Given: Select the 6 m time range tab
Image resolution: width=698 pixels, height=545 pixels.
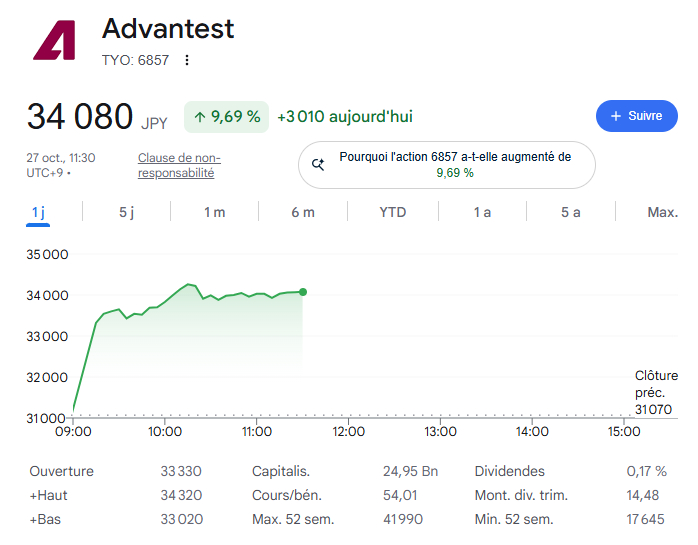Looking at the screenshot, I should (x=303, y=212).
